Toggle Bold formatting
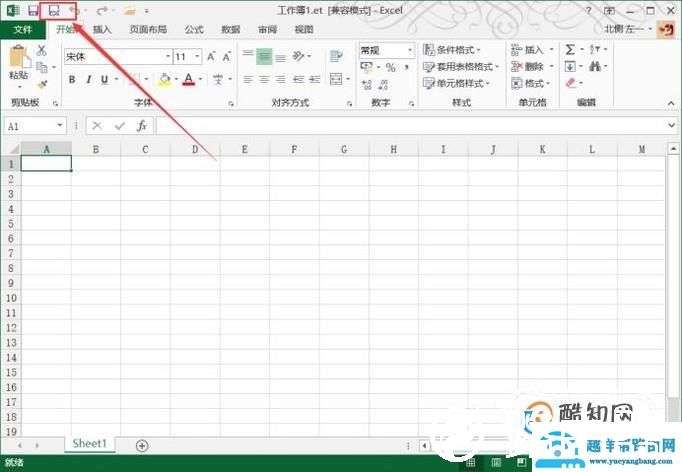Image resolution: width=682 pixels, height=472 pixels. (72, 80)
